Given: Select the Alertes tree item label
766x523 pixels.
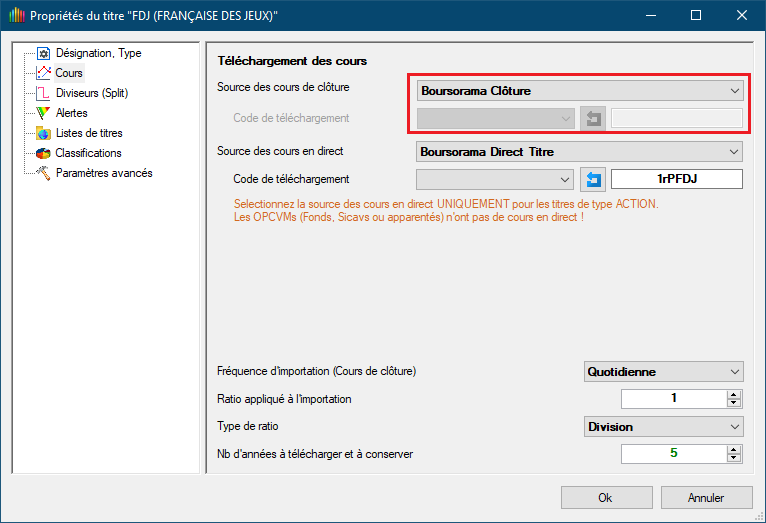Looking at the screenshot, I should tap(72, 113).
